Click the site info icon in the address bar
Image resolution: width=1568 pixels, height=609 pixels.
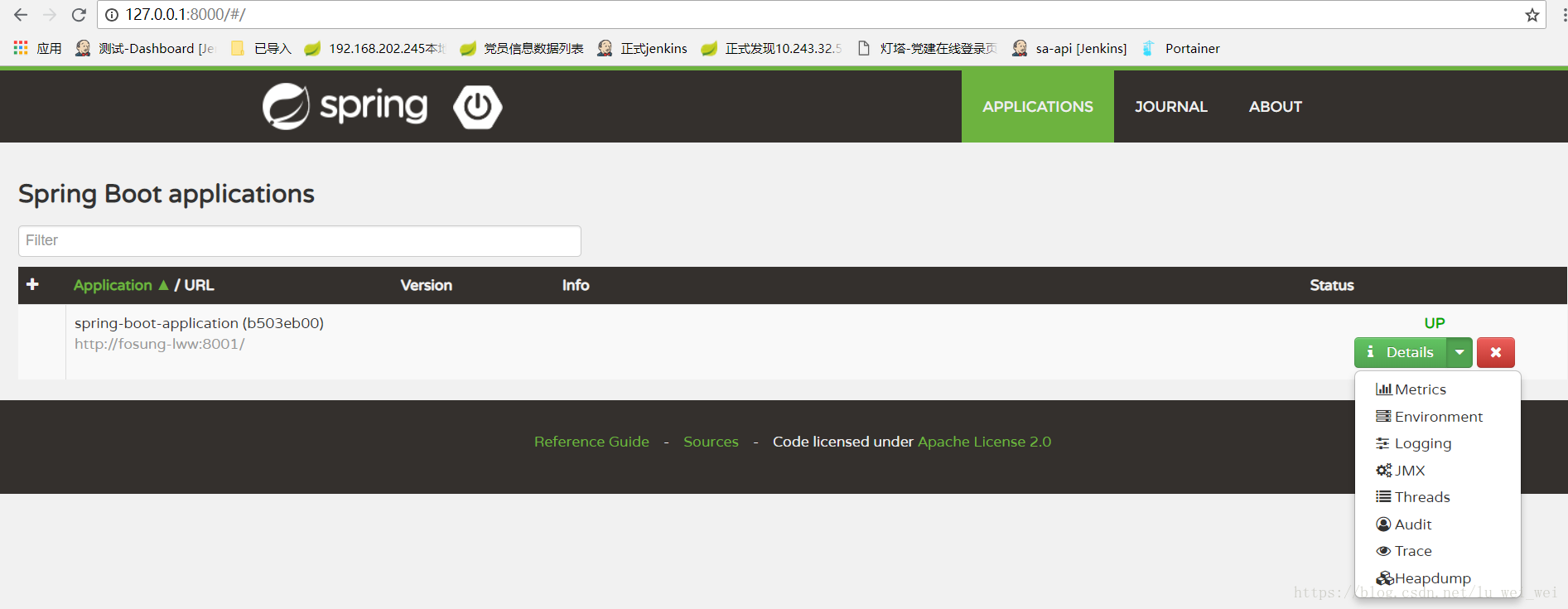click(x=112, y=15)
